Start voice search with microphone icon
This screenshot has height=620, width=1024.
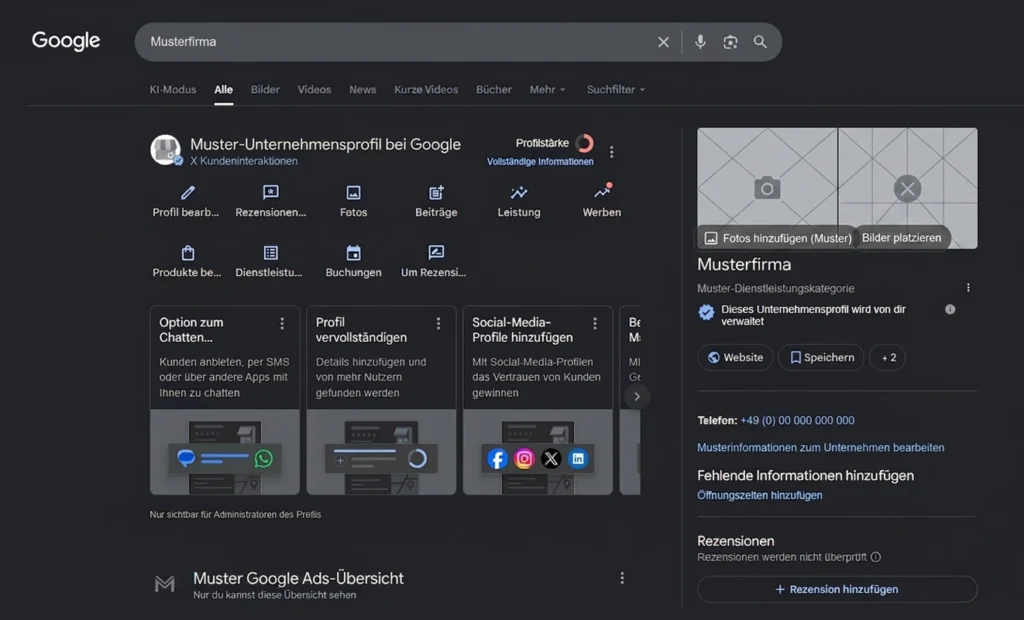(x=700, y=42)
